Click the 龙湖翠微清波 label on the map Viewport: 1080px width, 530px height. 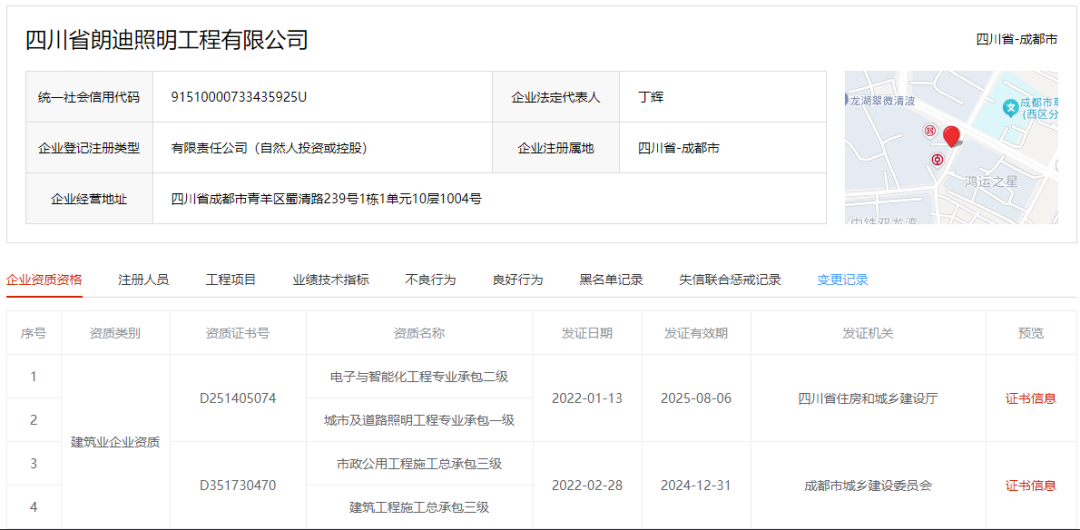tap(883, 101)
